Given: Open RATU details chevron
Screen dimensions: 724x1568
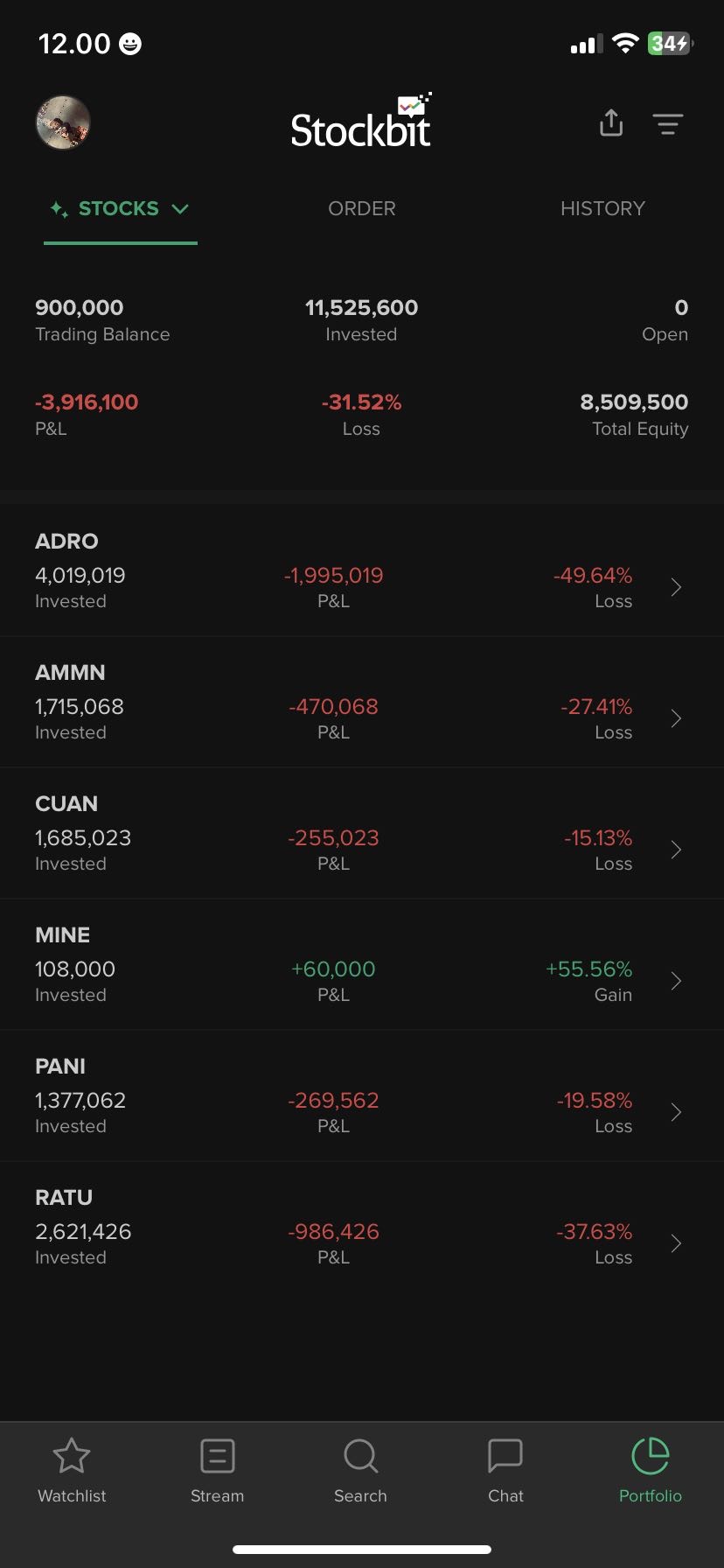Looking at the screenshot, I should tap(676, 1243).
